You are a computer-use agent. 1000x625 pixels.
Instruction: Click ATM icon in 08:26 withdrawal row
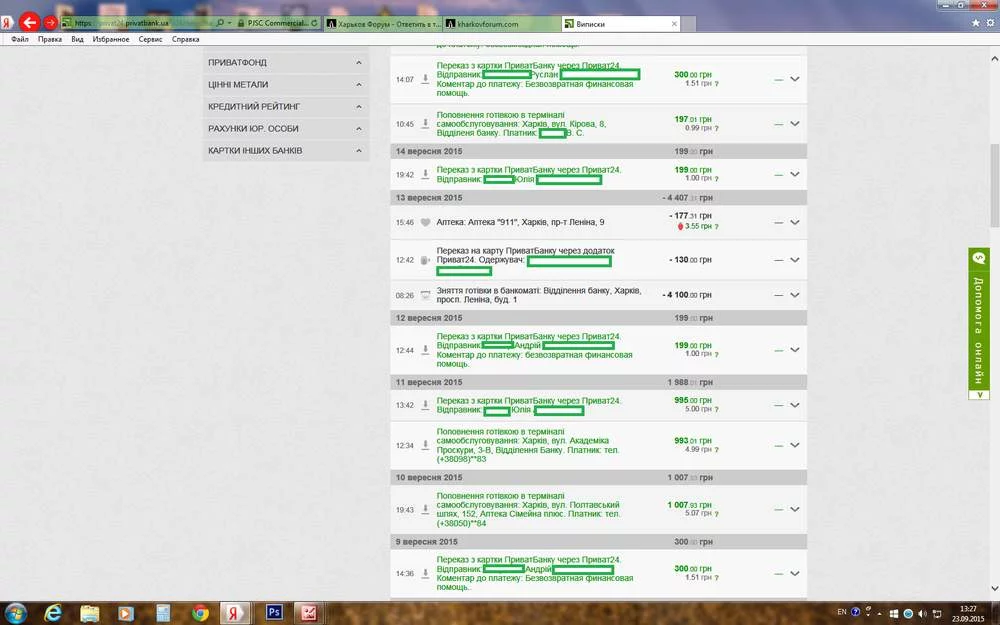(425, 295)
